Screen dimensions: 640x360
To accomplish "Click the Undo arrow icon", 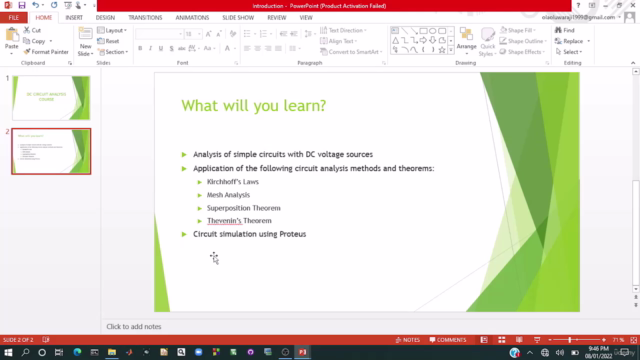I will point(36,5).
